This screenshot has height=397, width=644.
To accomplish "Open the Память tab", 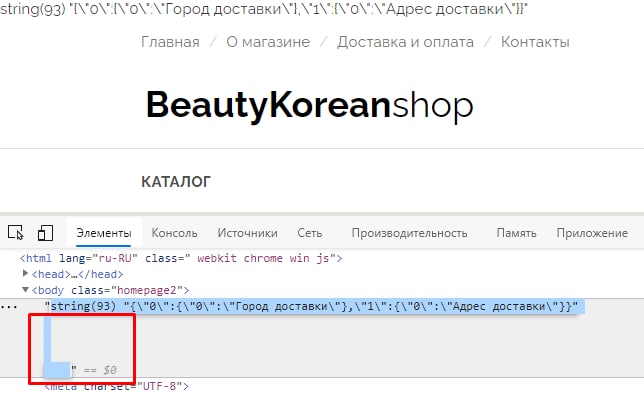I will (x=516, y=233).
